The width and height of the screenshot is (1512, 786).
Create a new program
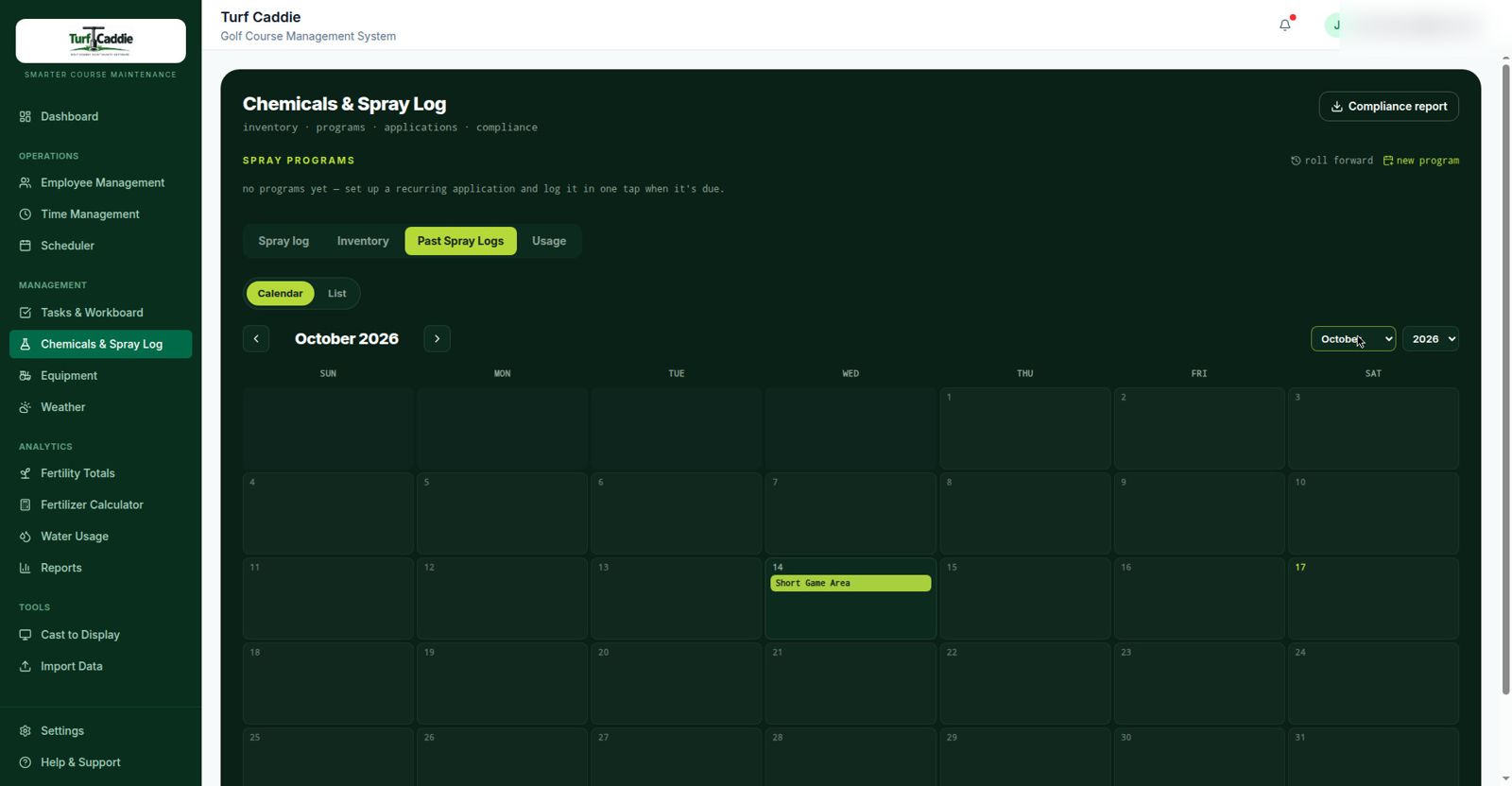1420,161
